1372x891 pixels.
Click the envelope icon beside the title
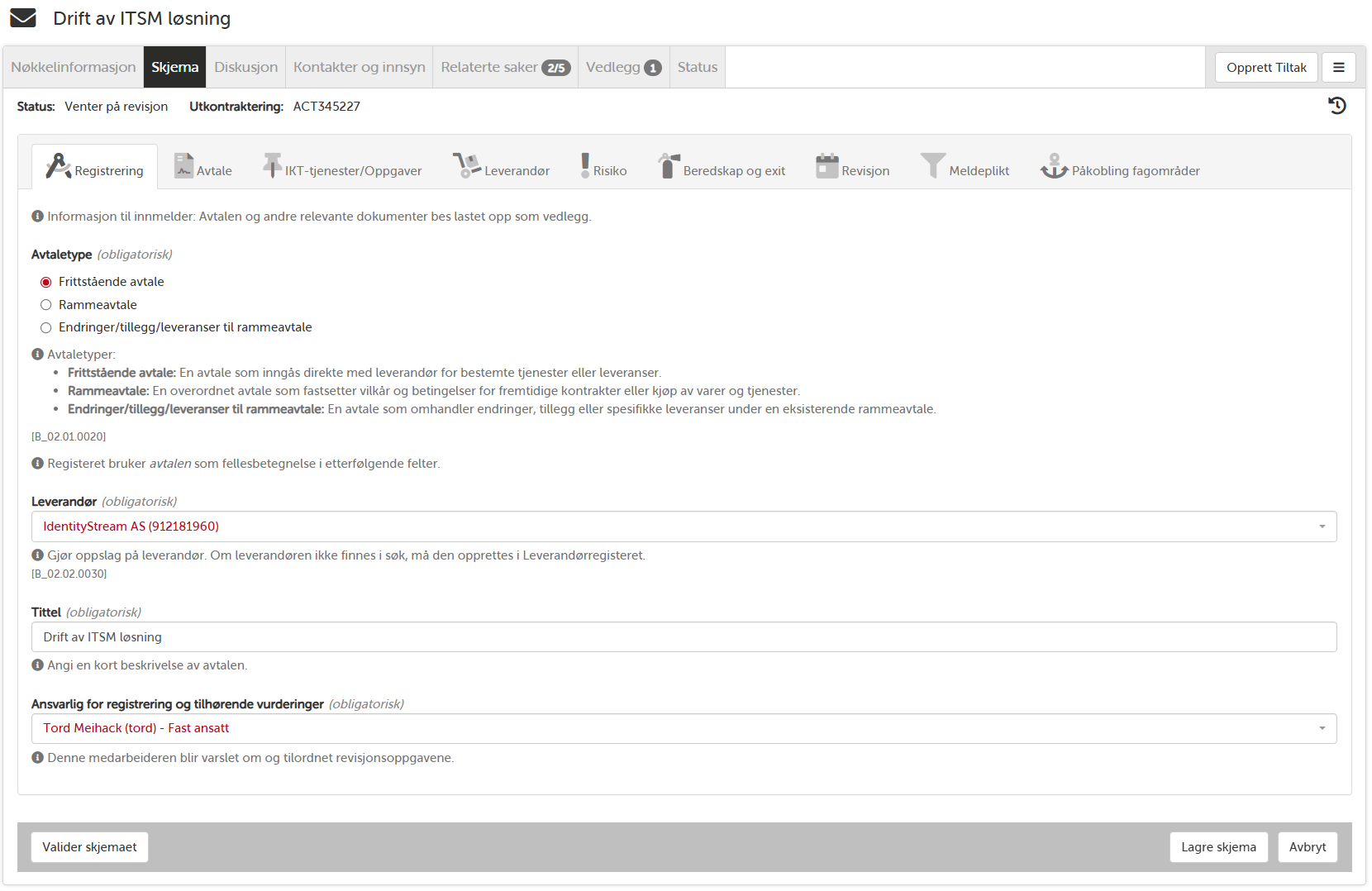pyautogui.click(x=22, y=17)
